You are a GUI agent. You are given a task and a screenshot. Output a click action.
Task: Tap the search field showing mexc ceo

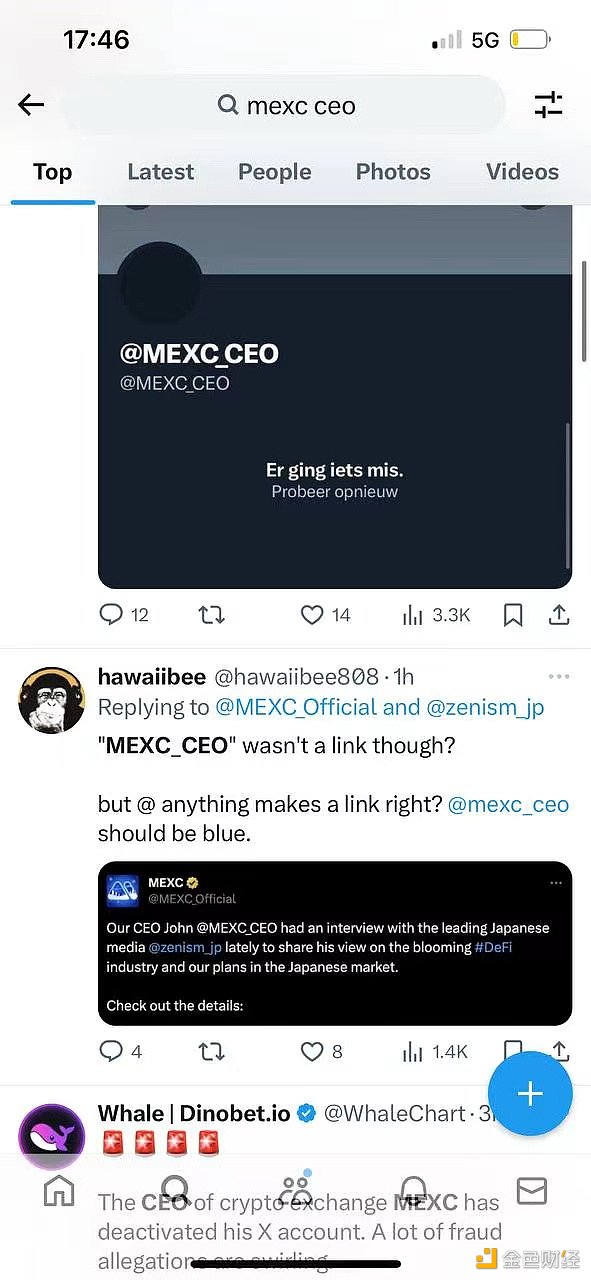pyautogui.click(x=300, y=105)
